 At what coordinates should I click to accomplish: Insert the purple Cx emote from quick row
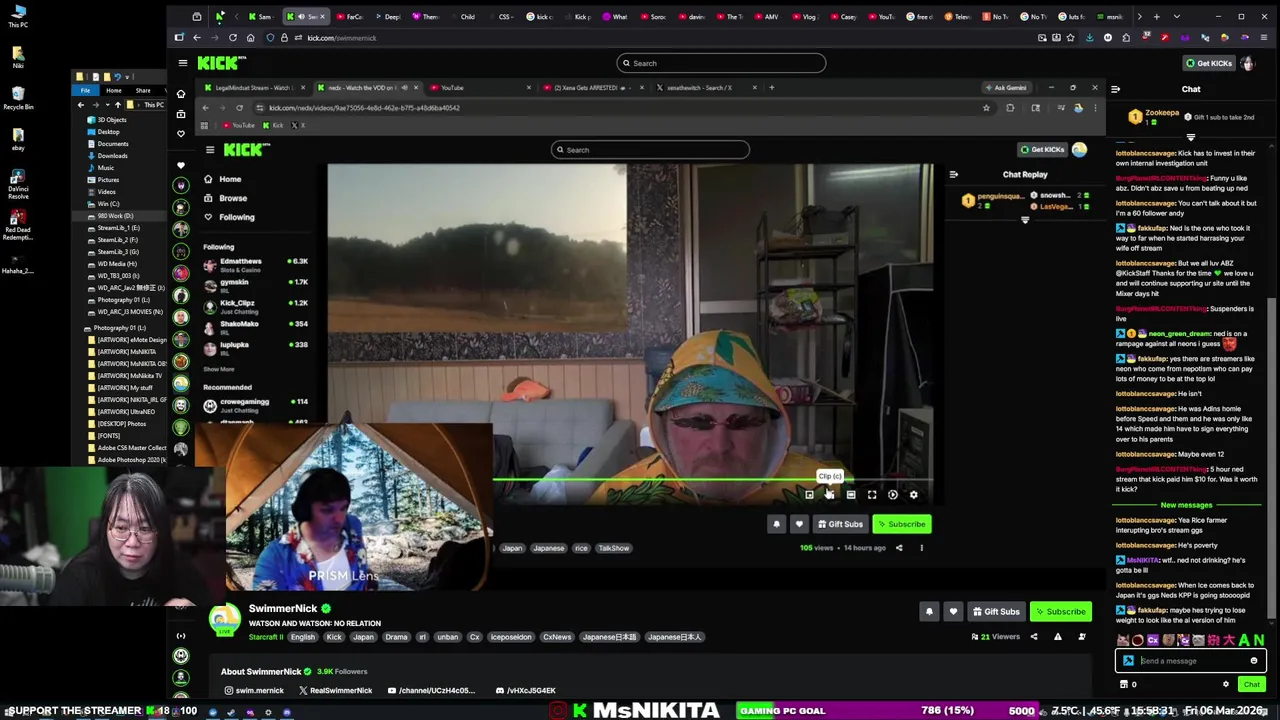click(1153, 641)
